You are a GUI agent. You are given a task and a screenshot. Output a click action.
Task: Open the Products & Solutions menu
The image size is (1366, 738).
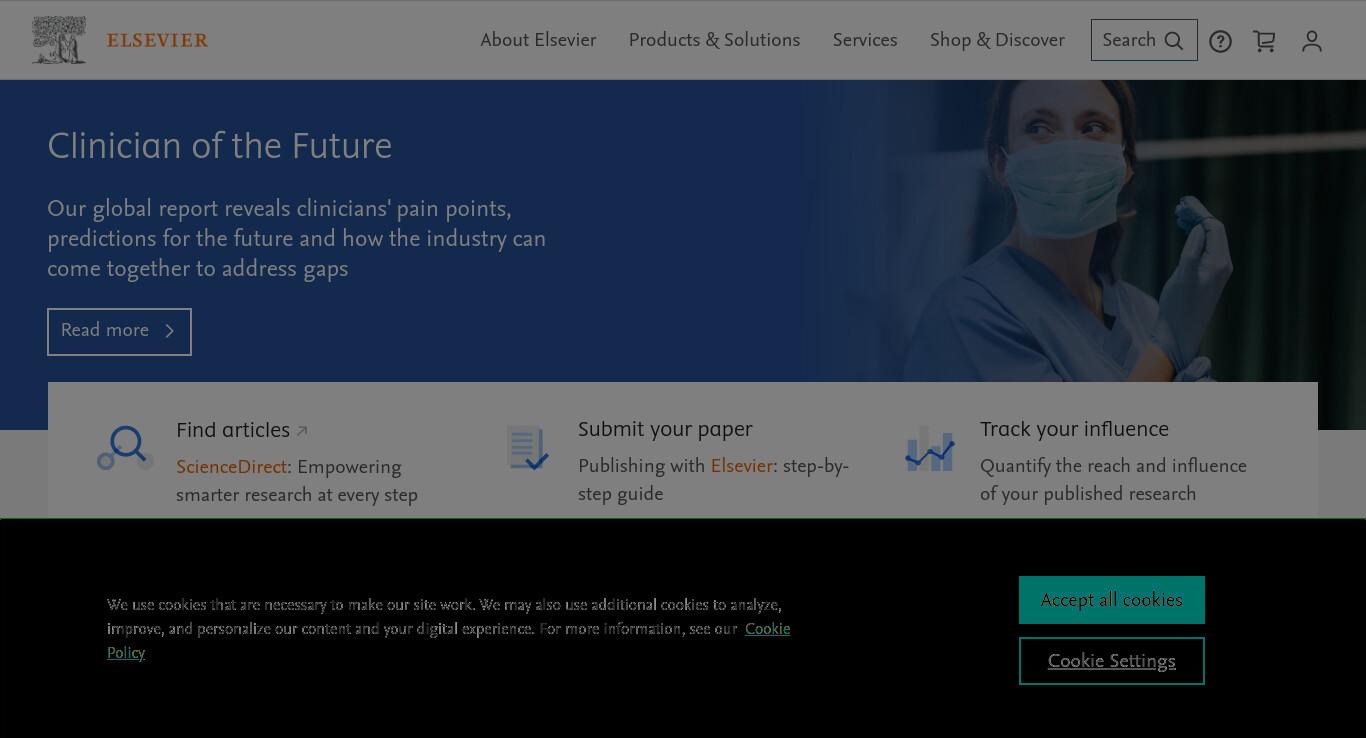pyautogui.click(x=714, y=40)
